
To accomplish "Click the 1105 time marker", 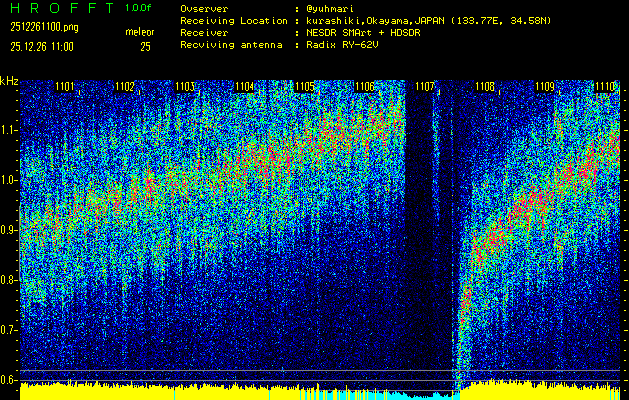I will [305, 87].
